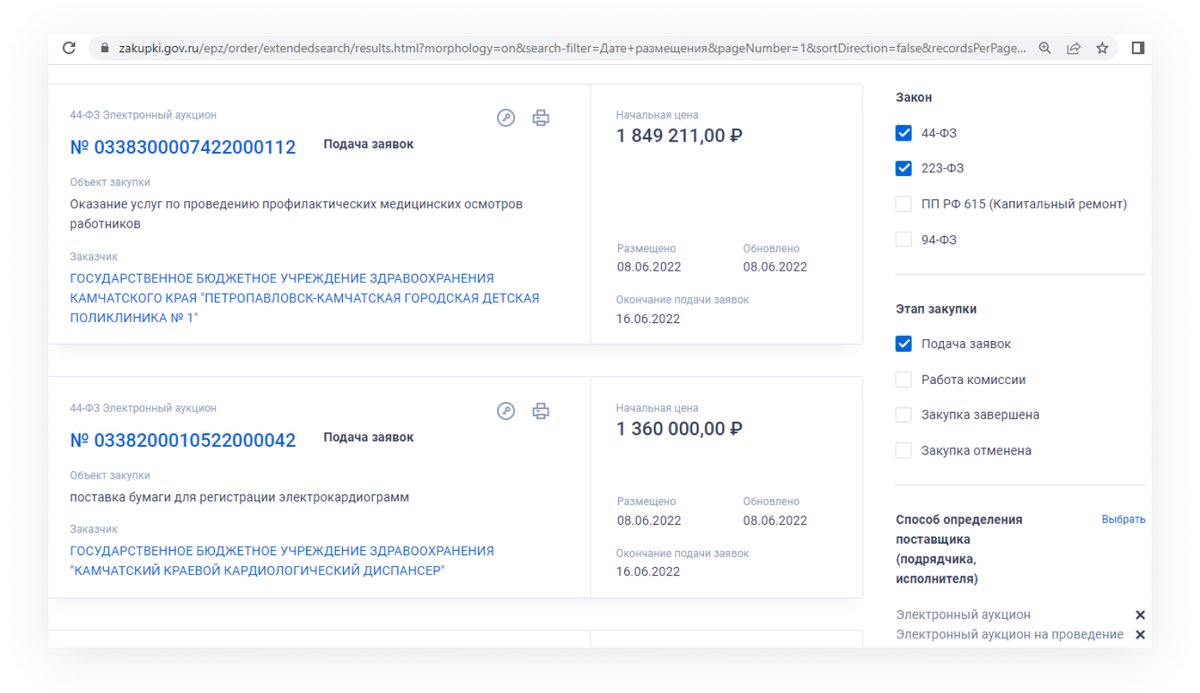Click the price 1 360 000,00 ₽

pos(679,429)
